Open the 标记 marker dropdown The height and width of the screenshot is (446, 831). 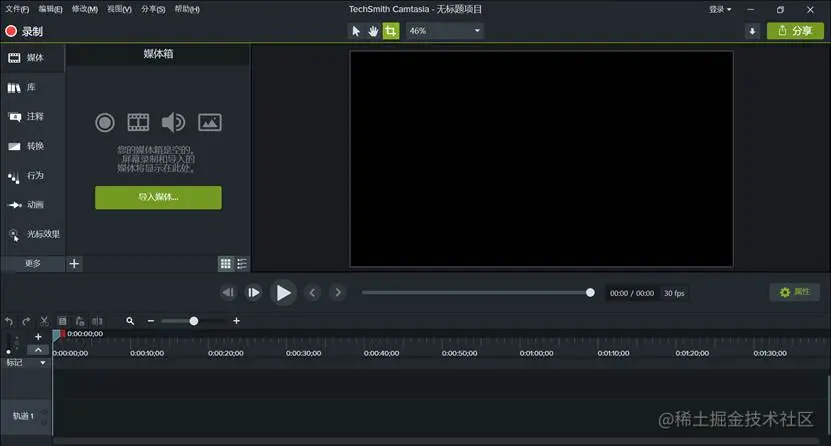click(x=43, y=363)
